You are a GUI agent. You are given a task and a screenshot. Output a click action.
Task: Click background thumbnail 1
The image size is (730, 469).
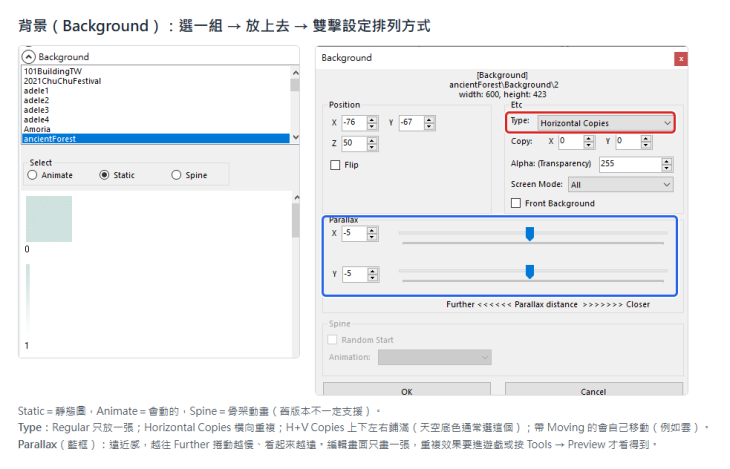(x=28, y=298)
